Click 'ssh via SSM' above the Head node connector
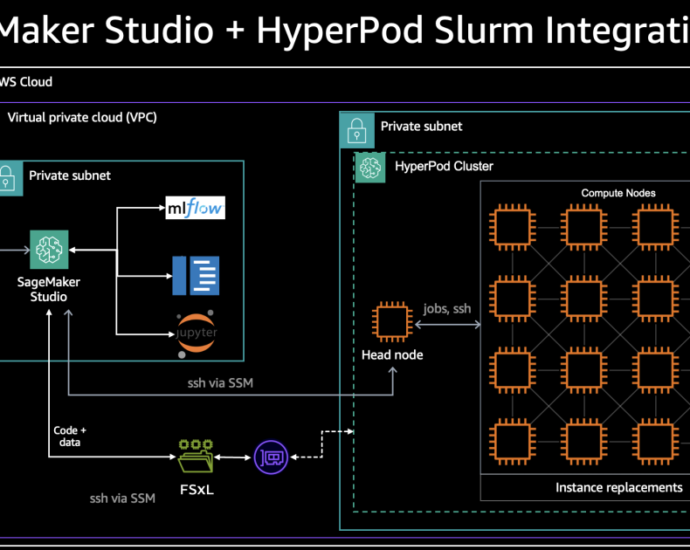Image resolution: width=690 pixels, height=550 pixels. 220,383
